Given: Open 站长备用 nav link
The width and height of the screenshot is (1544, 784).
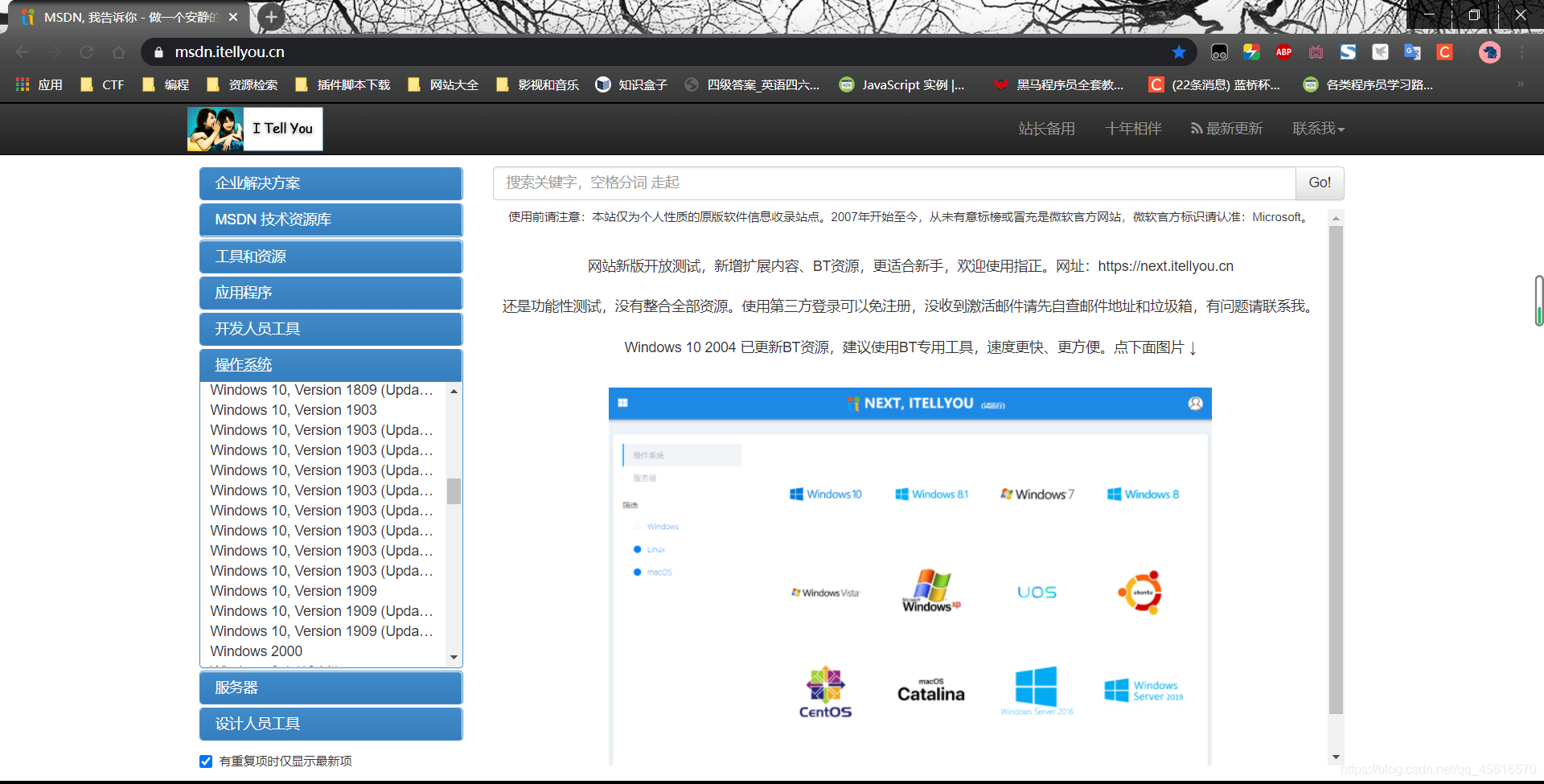Looking at the screenshot, I should pyautogui.click(x=1046, y=129).
